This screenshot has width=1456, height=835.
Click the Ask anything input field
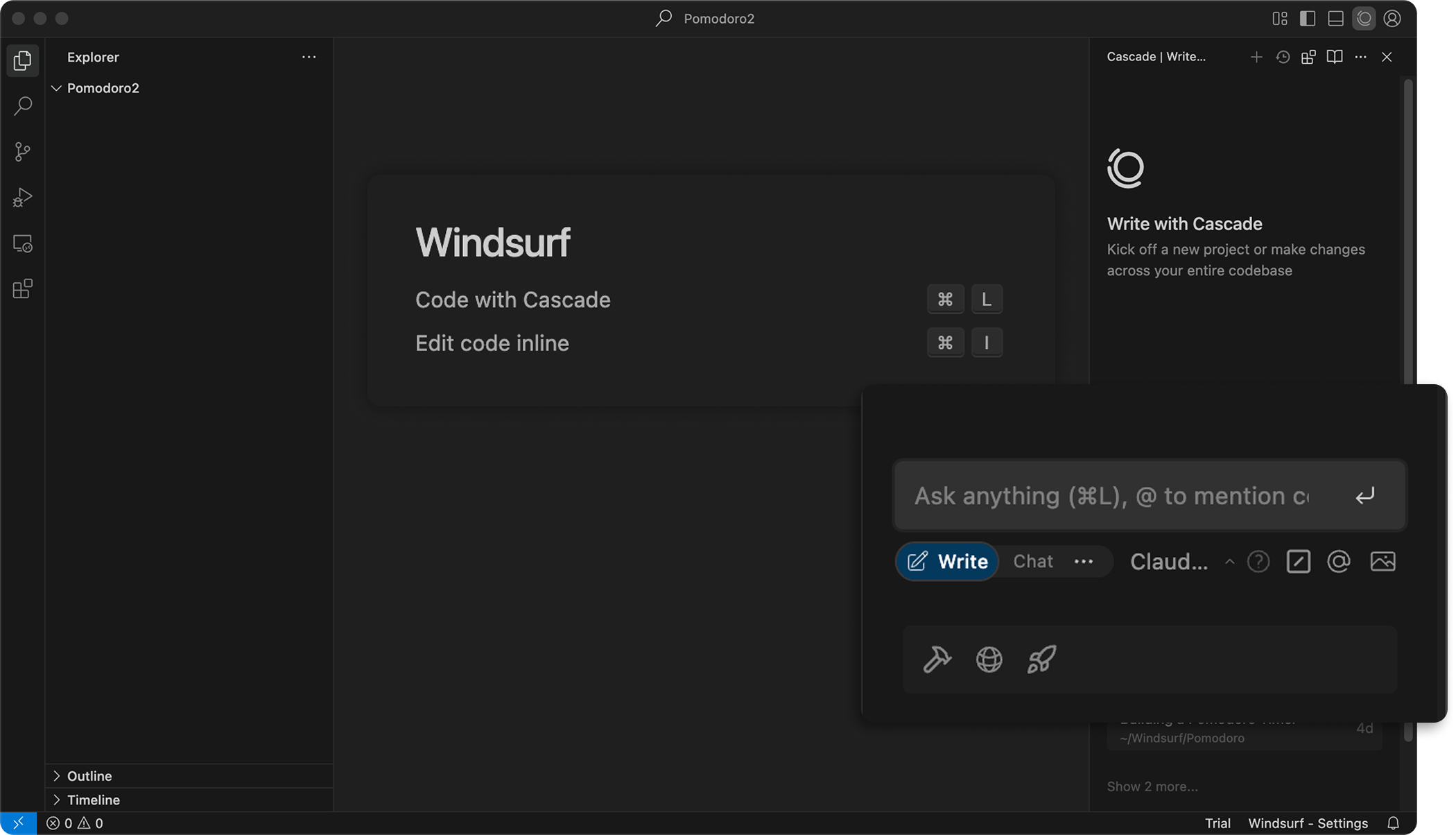point(1150,496)
